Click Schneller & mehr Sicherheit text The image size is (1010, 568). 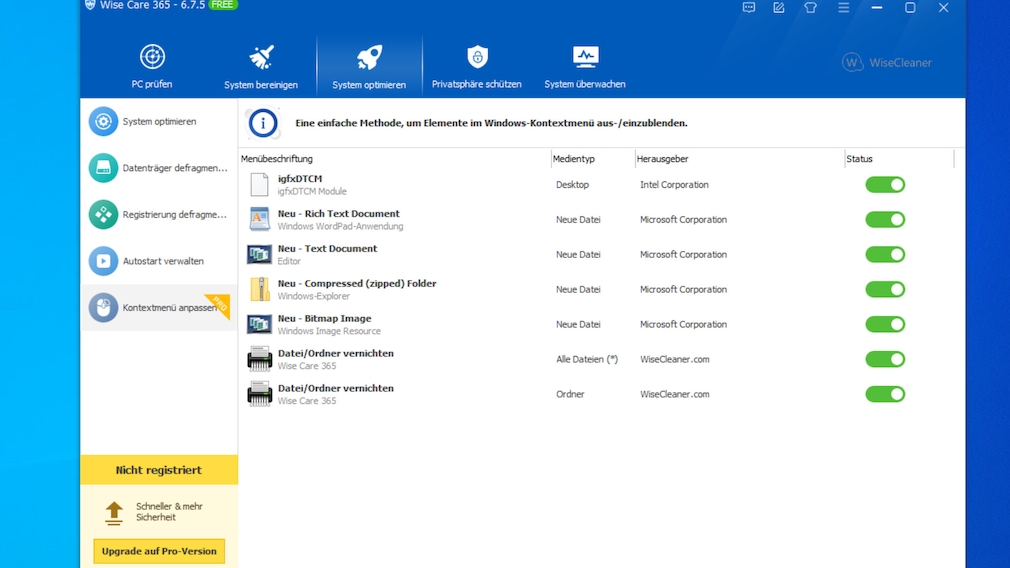point(169,511)
